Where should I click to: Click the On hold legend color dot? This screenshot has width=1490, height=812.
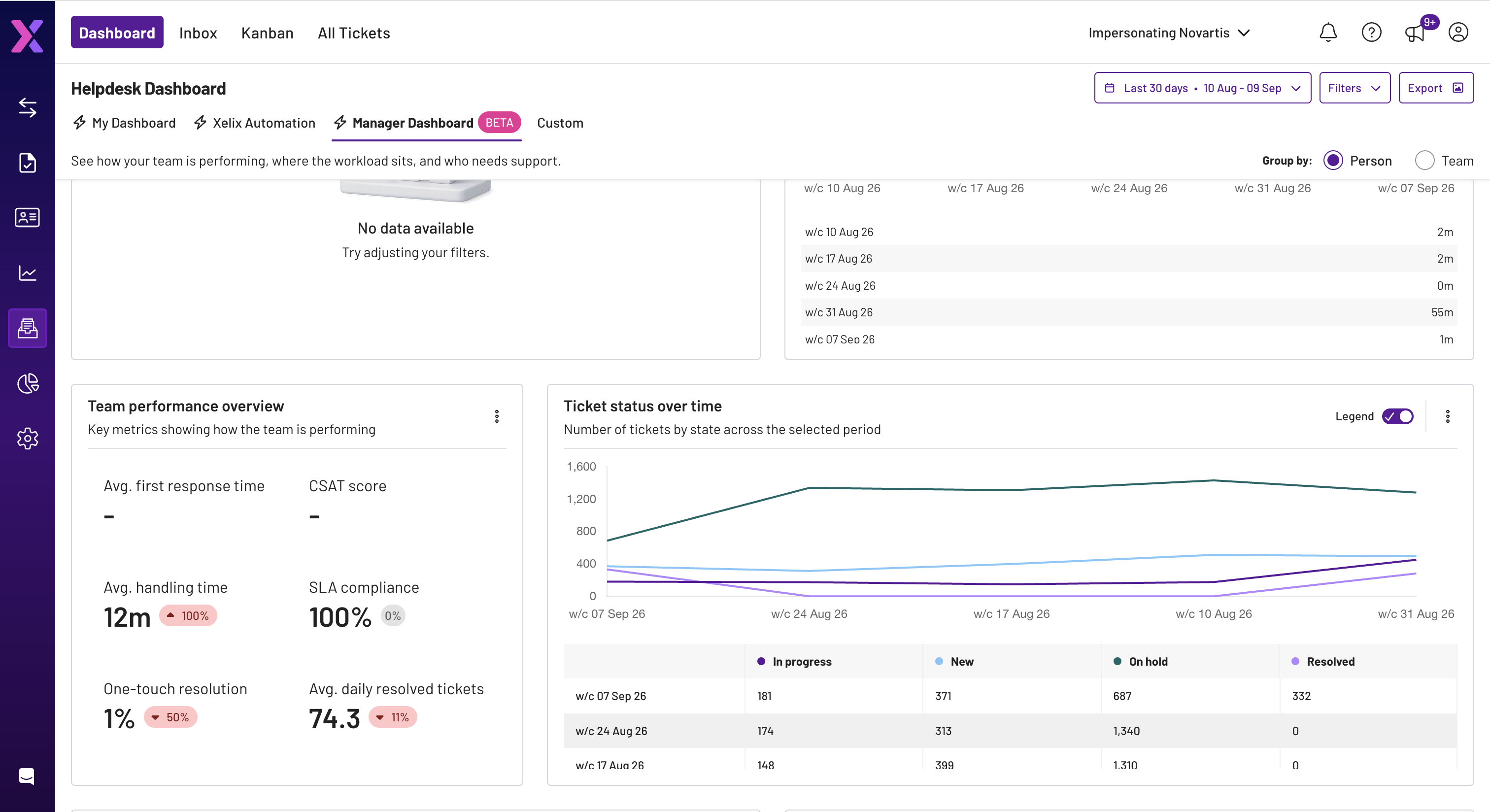(x=1117, y=661)
